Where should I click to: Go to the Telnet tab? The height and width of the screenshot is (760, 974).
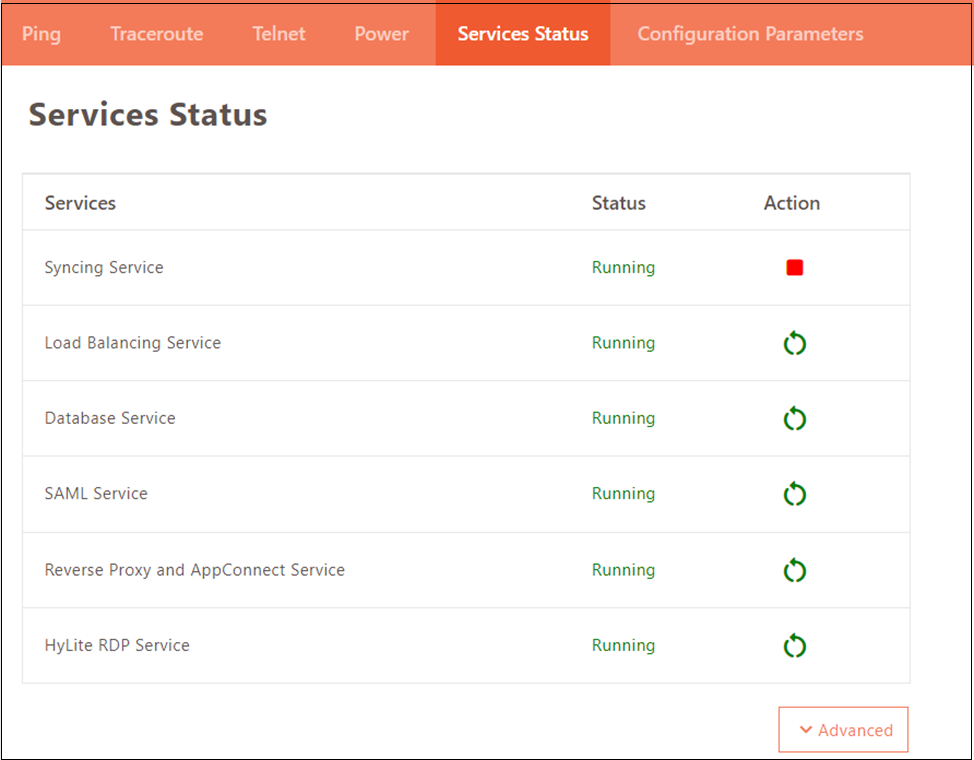[x=279, y=34]
